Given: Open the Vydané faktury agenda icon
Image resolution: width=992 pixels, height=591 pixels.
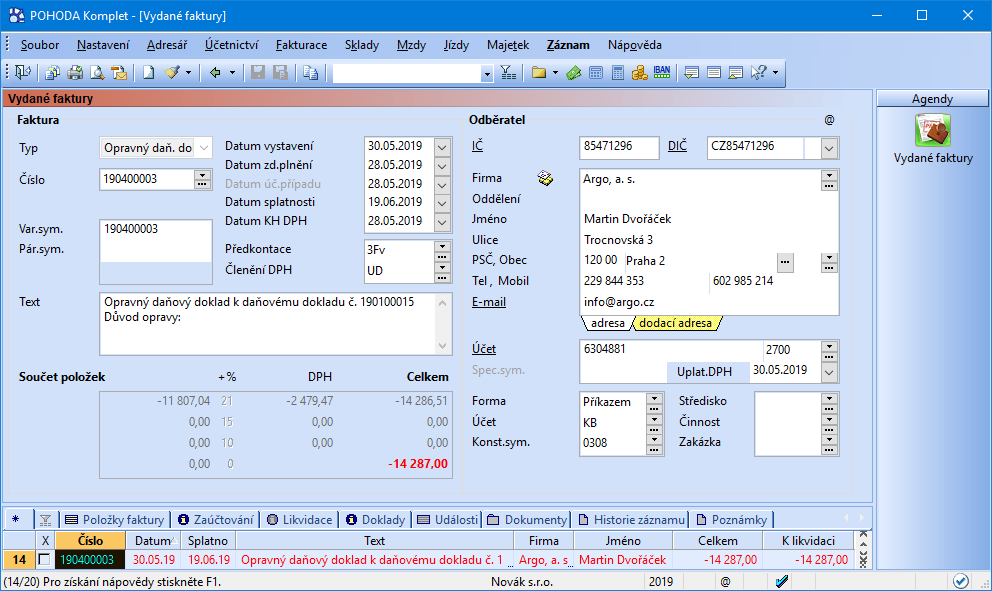Looking at the screenshot, I should click(x=933, y=130).
